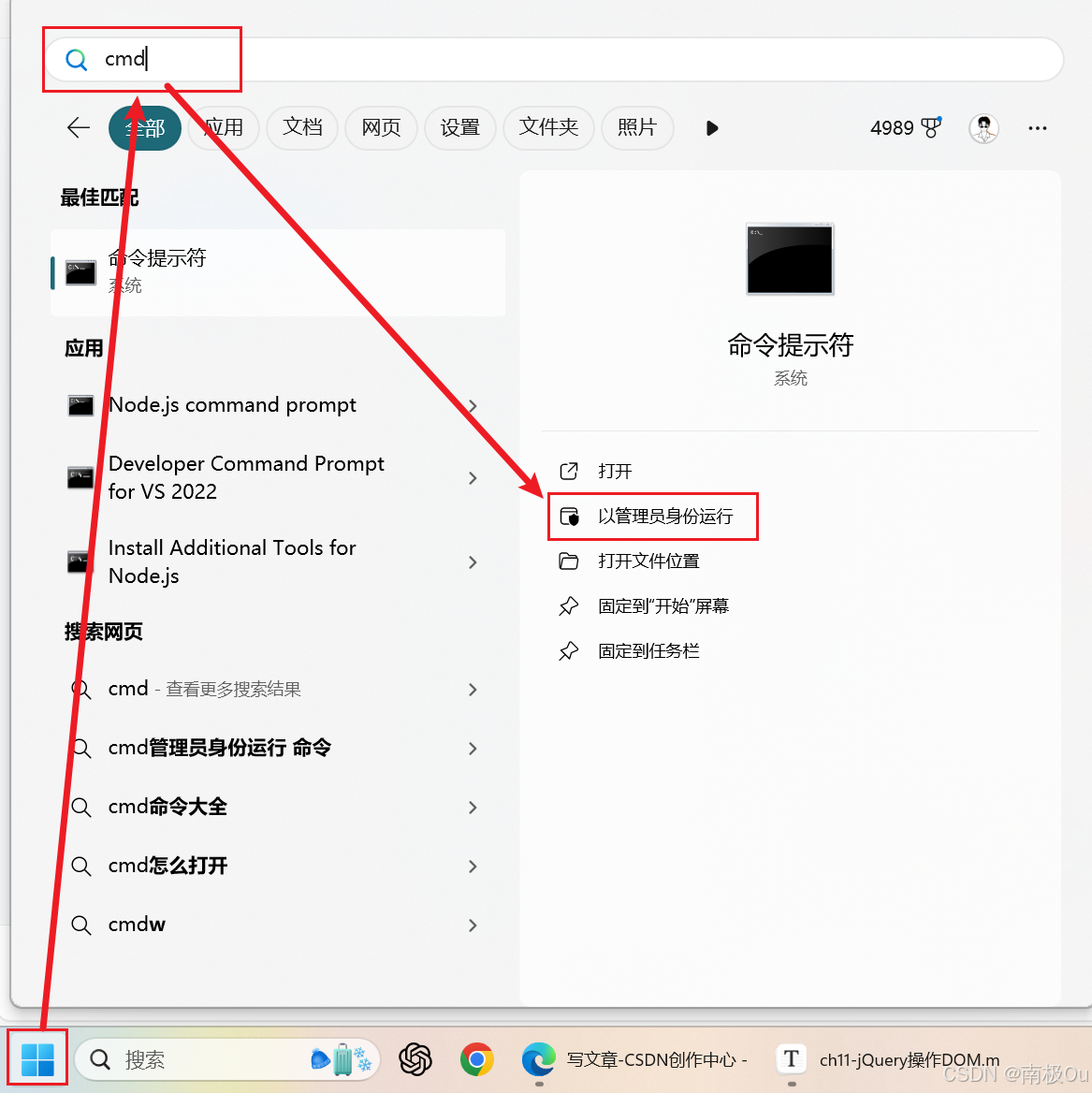
Task: Click the user profile avatar
Action: coord(984,128)
